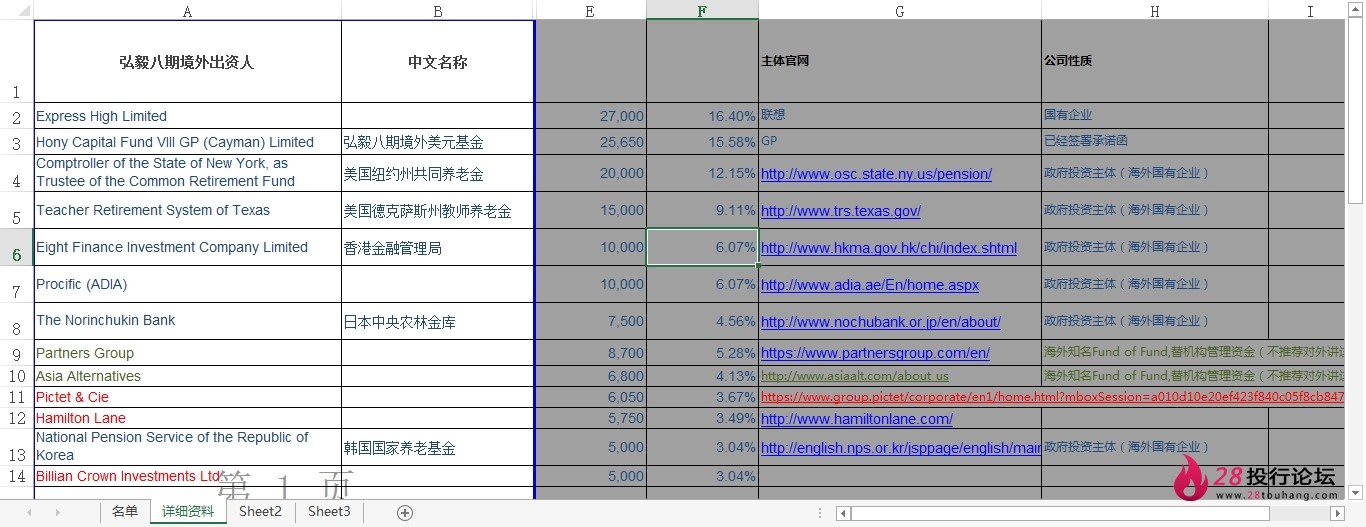Image resolution: width=1366 pixels, height=527 pixels.
Task: Select cell 'Asia Alternatives'
Action: pos(188,376)
